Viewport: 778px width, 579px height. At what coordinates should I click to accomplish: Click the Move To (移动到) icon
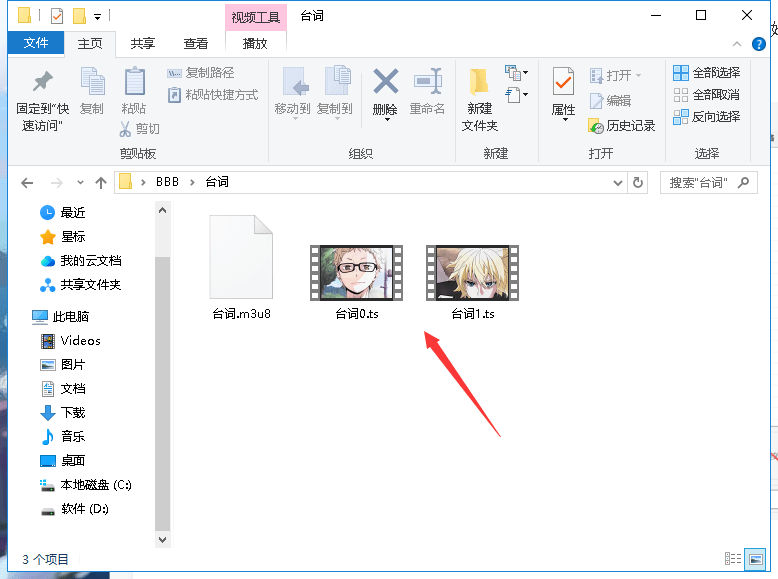pos(295,81)
